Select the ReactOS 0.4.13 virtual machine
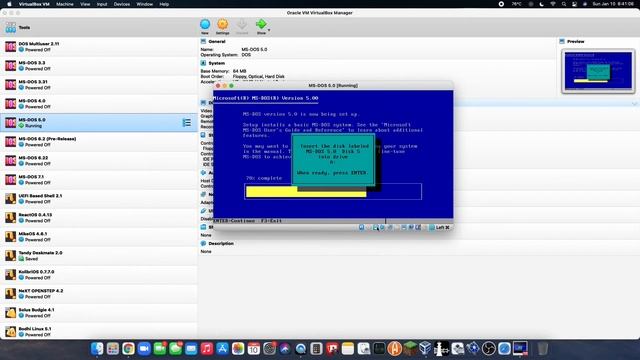640x360 pixels. point(99,218)
